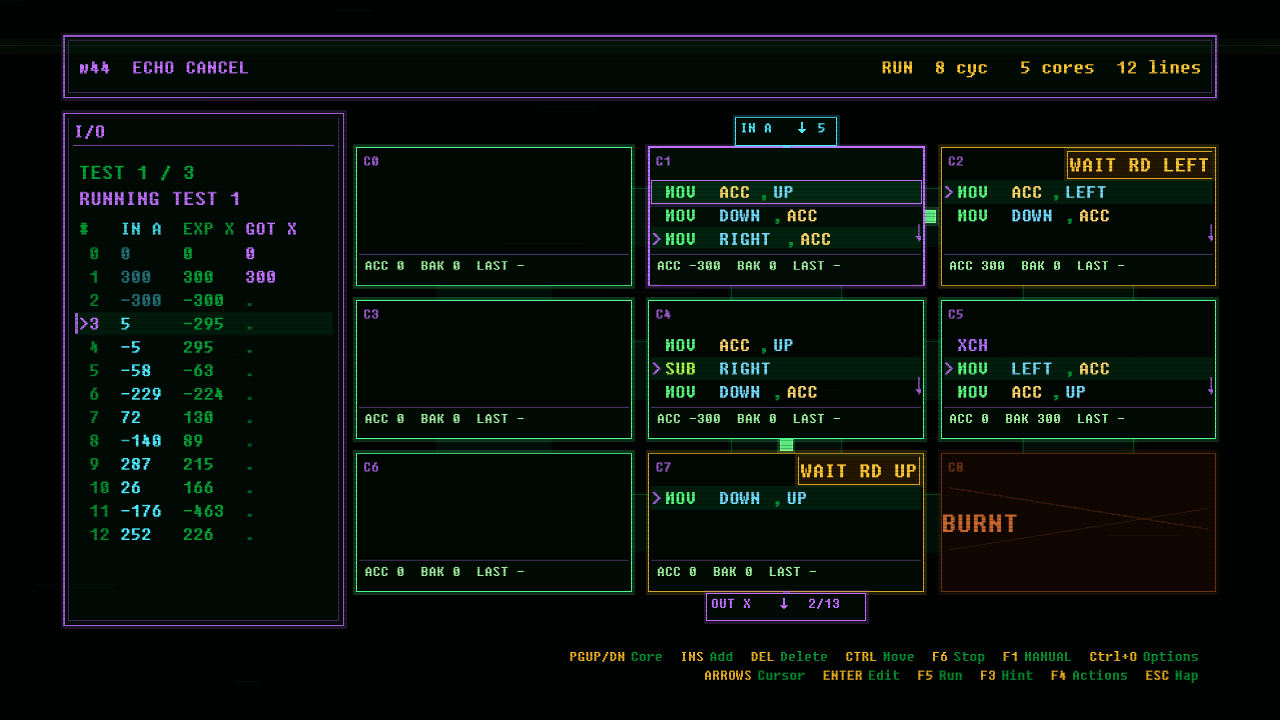Click the down arrow in core C5

click(1211, 386)
